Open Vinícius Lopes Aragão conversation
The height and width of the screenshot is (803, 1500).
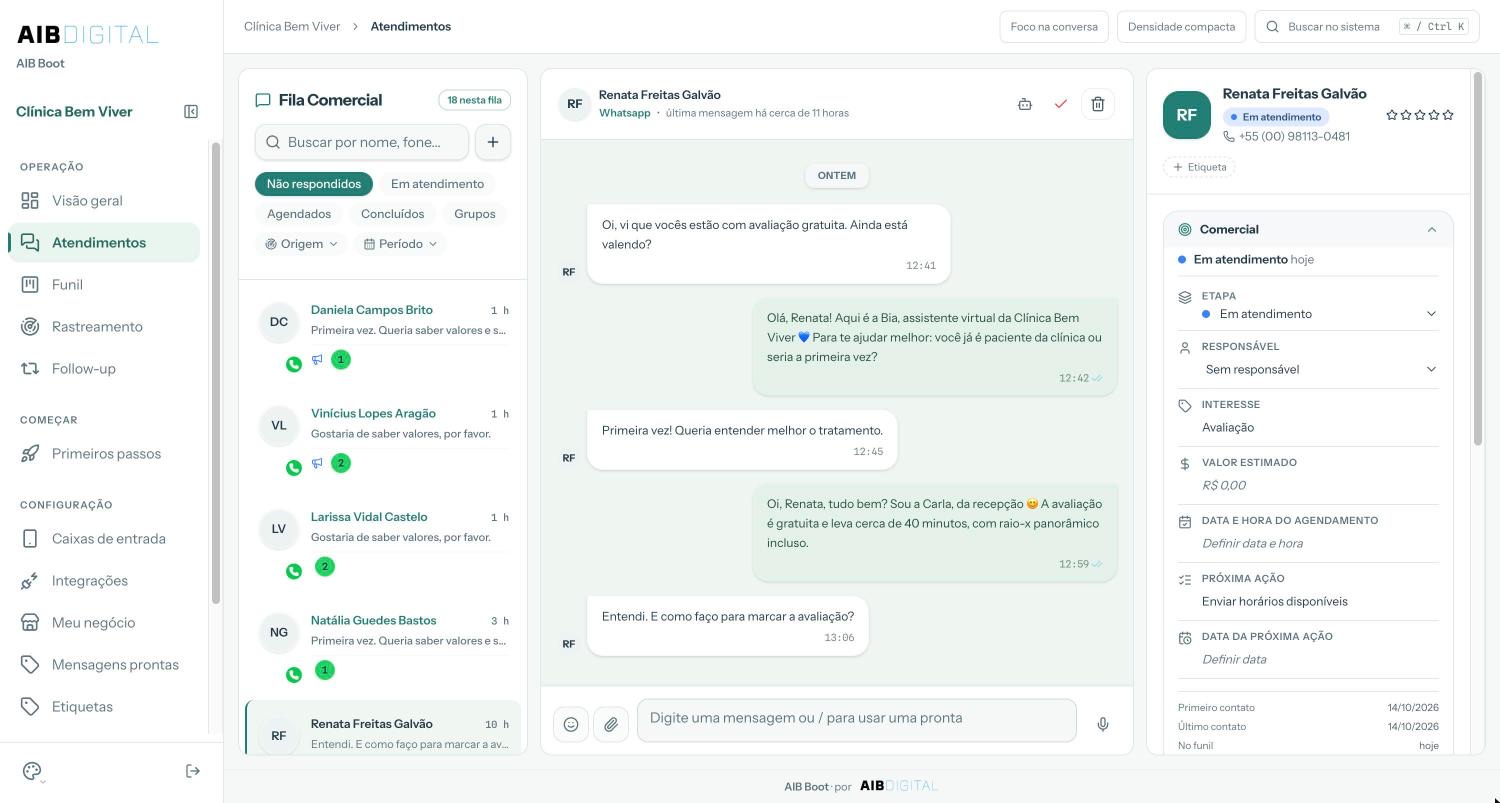[383, 438]
